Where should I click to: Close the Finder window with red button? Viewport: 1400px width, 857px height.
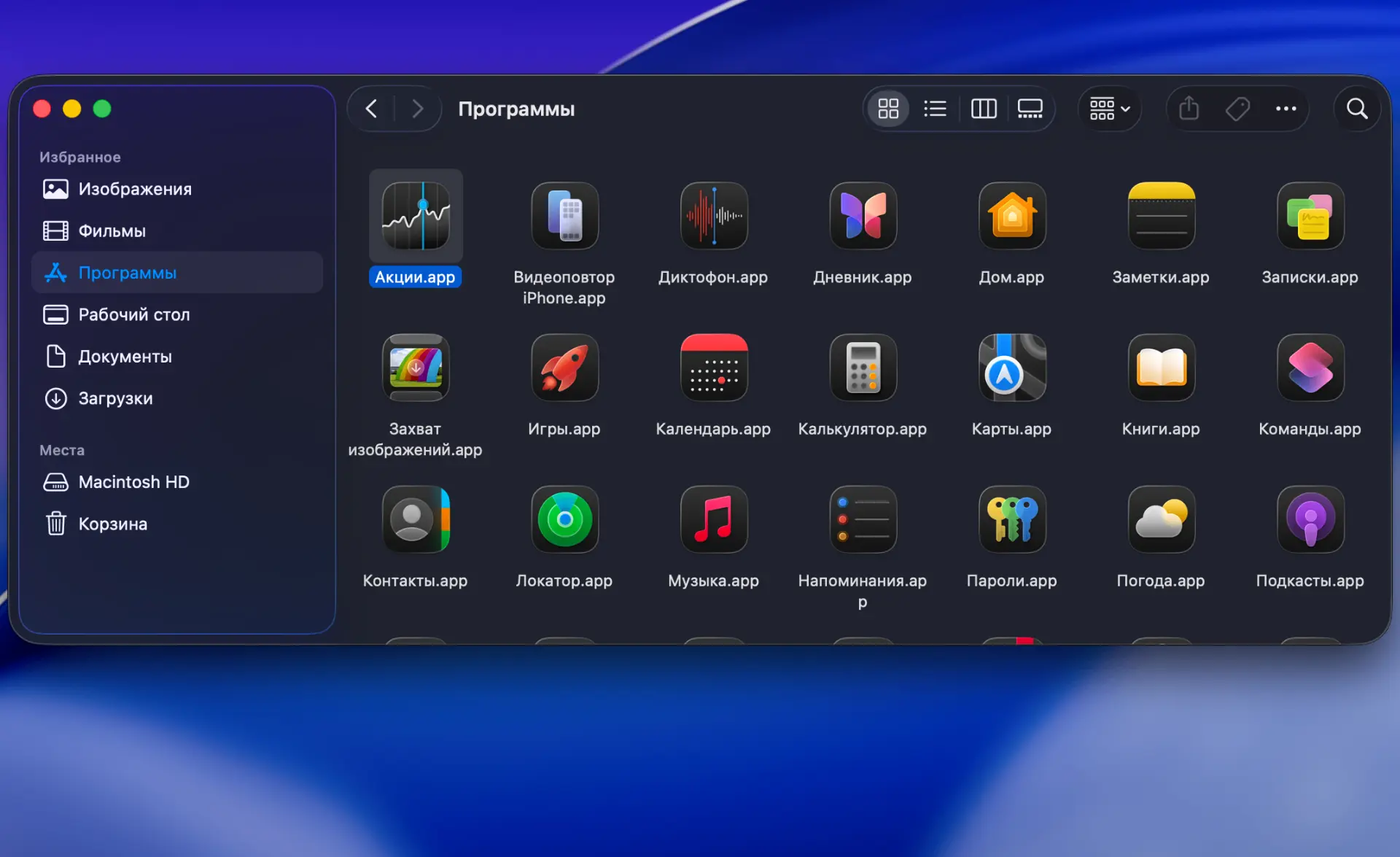[42, 109]
